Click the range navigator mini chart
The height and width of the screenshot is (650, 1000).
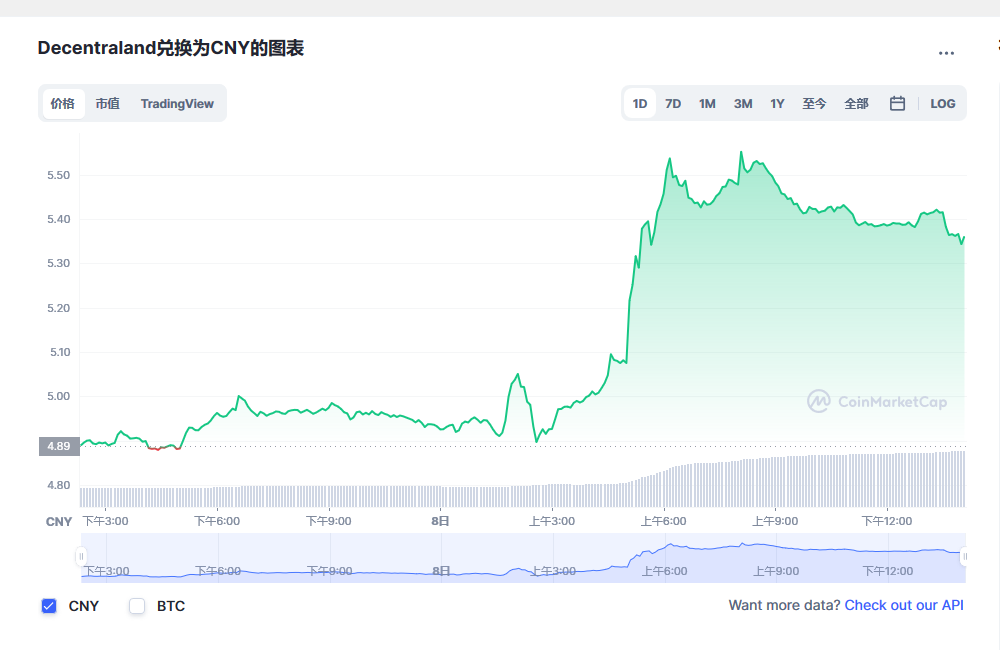pos(523,558)
